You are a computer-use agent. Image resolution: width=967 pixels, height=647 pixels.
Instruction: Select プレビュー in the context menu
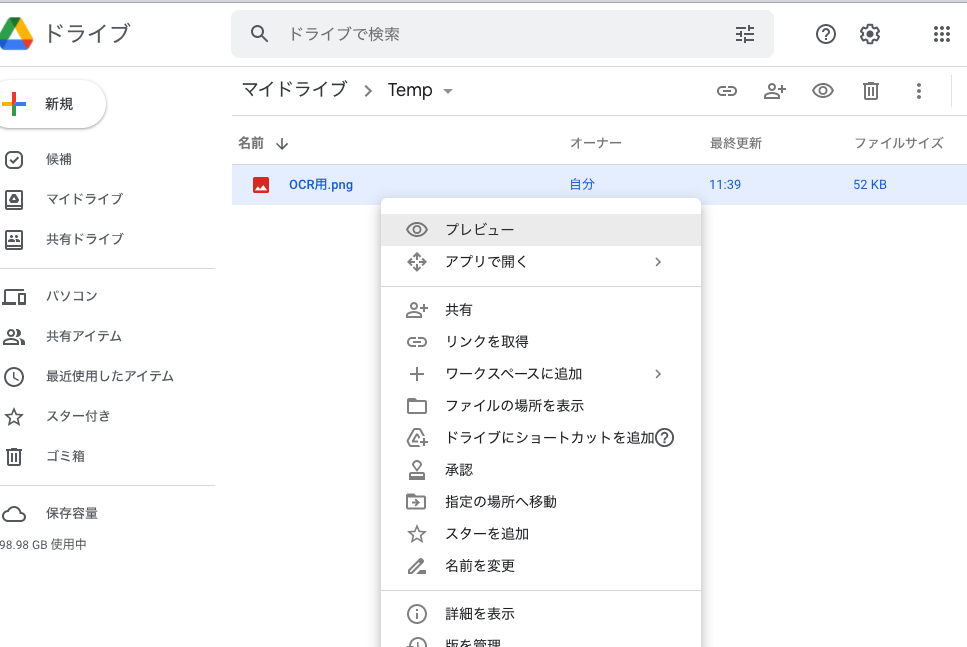pyautogui.click(x=541, y=229)
